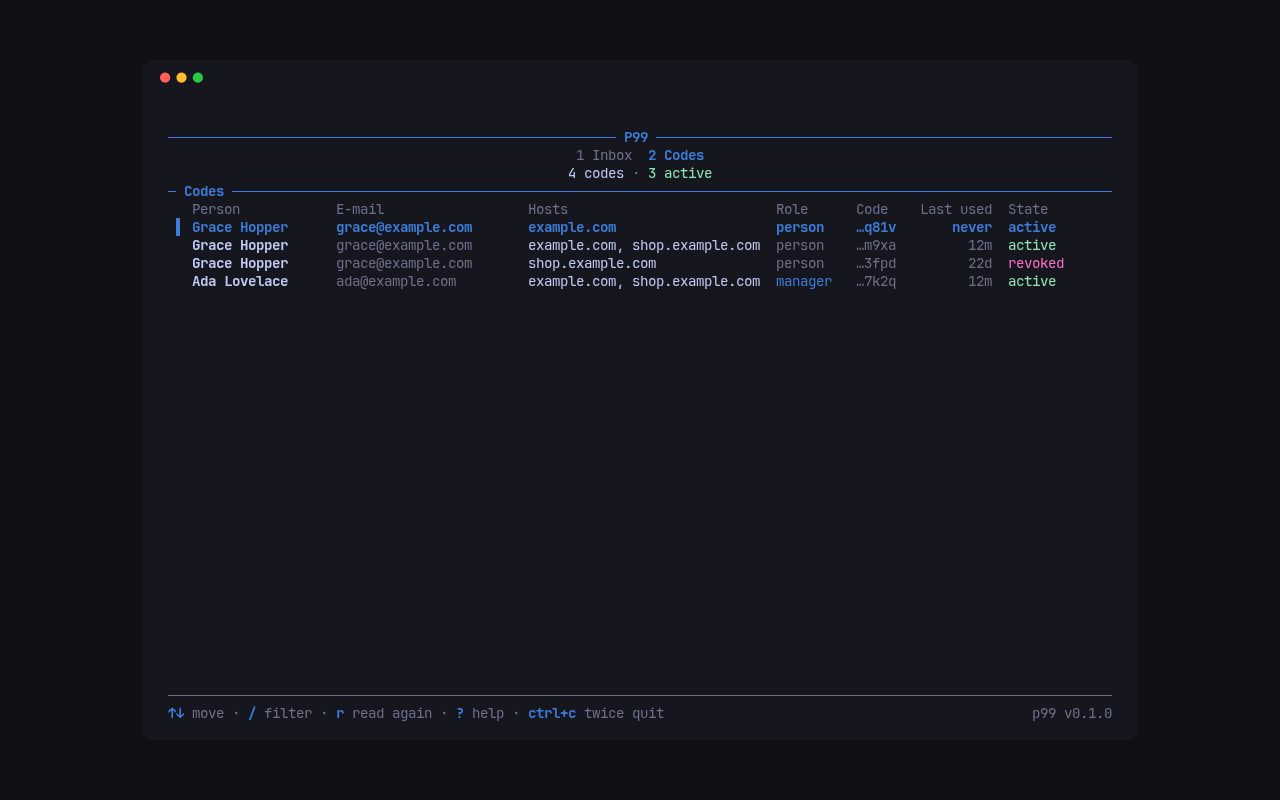The width and height of the screenshot is (1280, 800).
Task: Click the code …m9xa
Action: pos(876,246)
